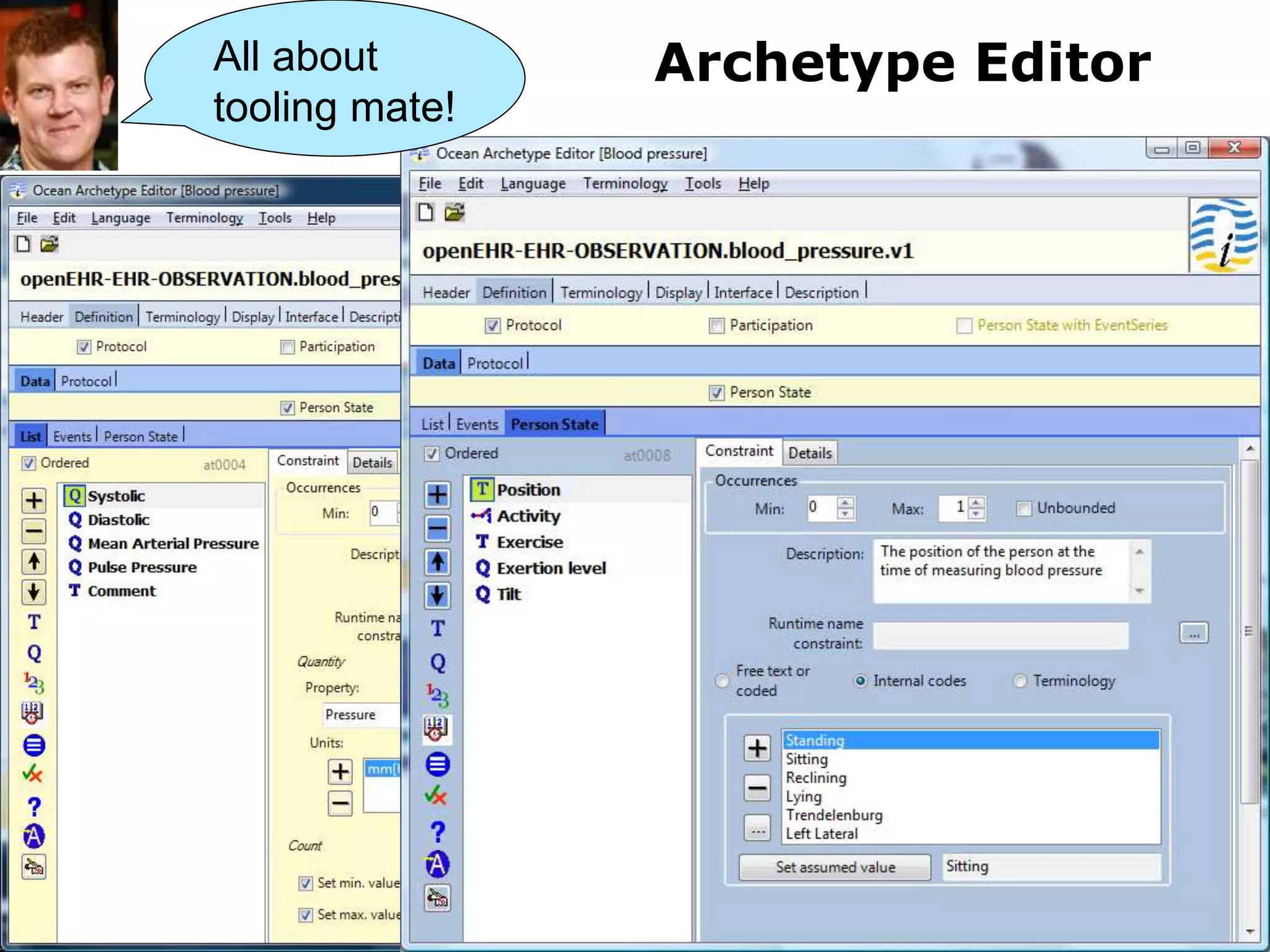Click remove (−) element button in back window sidebar

pyautogui.click(x=34, y=531)
